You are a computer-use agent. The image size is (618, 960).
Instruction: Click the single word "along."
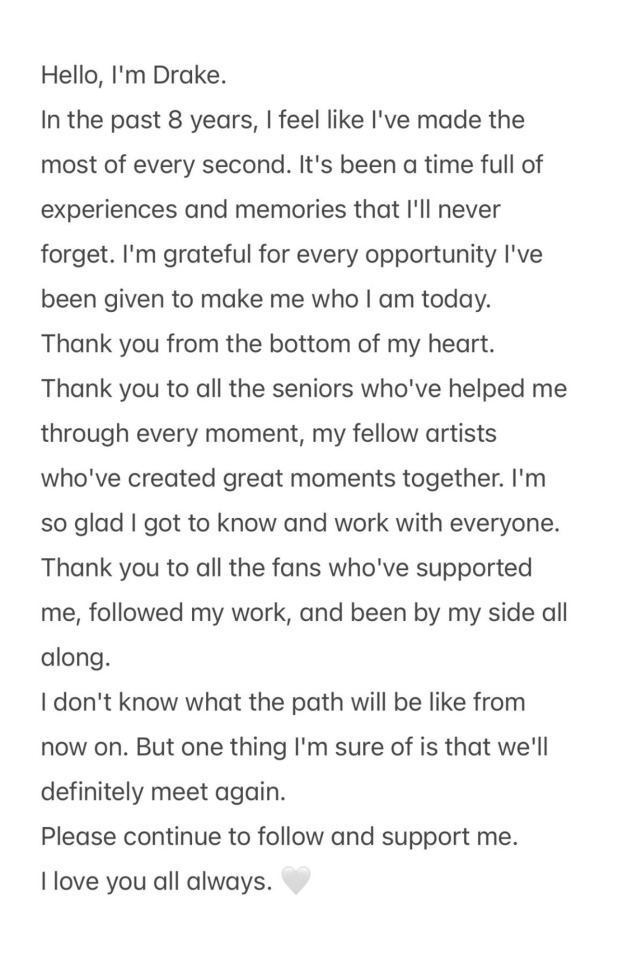pyautogui.click(x=76, y=658)
